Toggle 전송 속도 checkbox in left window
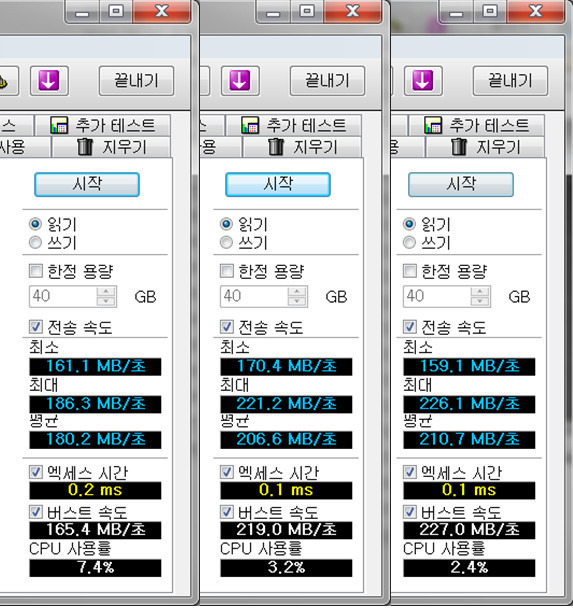The image size is (573, 609). (x=36, y=327)
